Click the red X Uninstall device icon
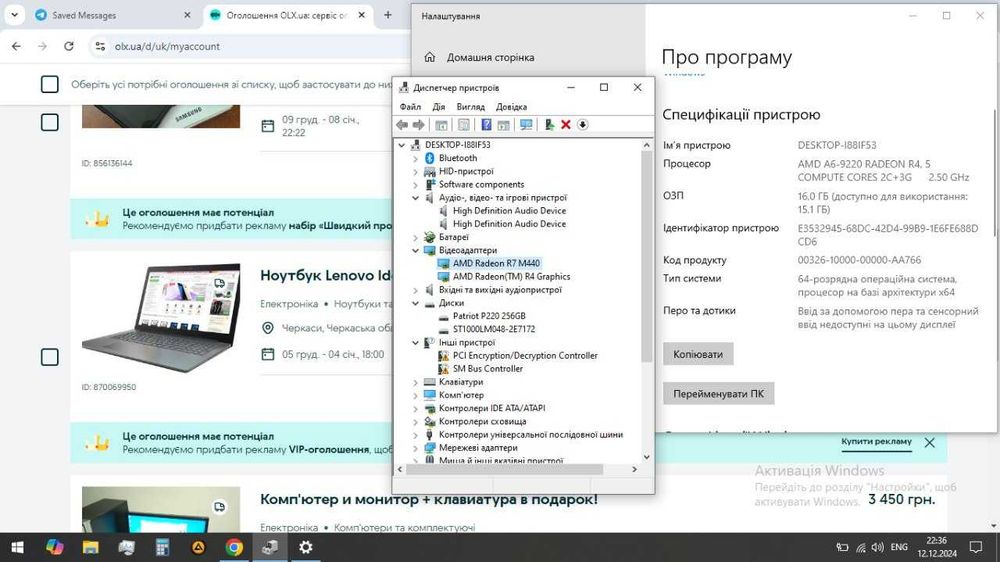Screen dimensions: 1000x562 click(566, 125)
